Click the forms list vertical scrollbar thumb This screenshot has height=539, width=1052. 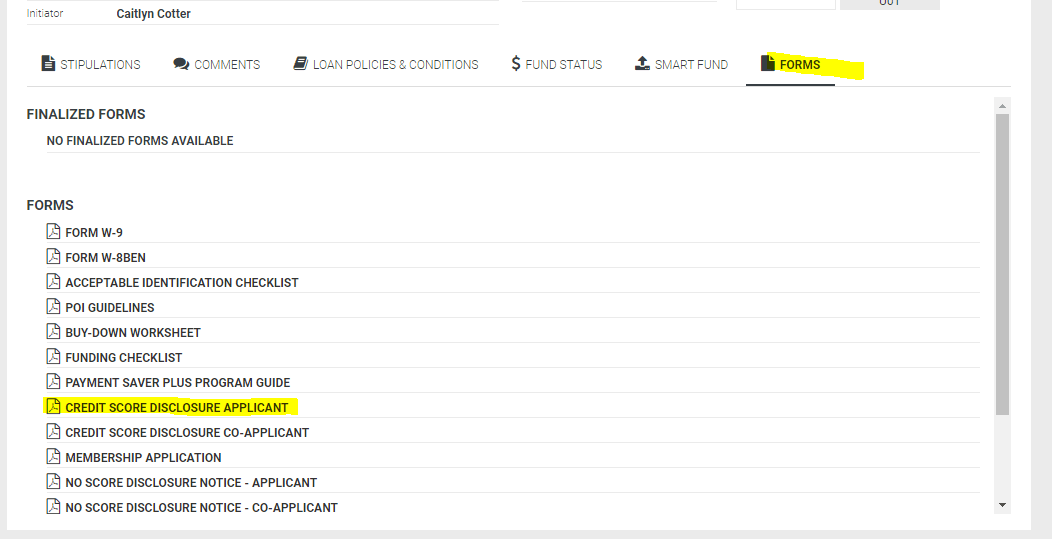pos(1003,260)
